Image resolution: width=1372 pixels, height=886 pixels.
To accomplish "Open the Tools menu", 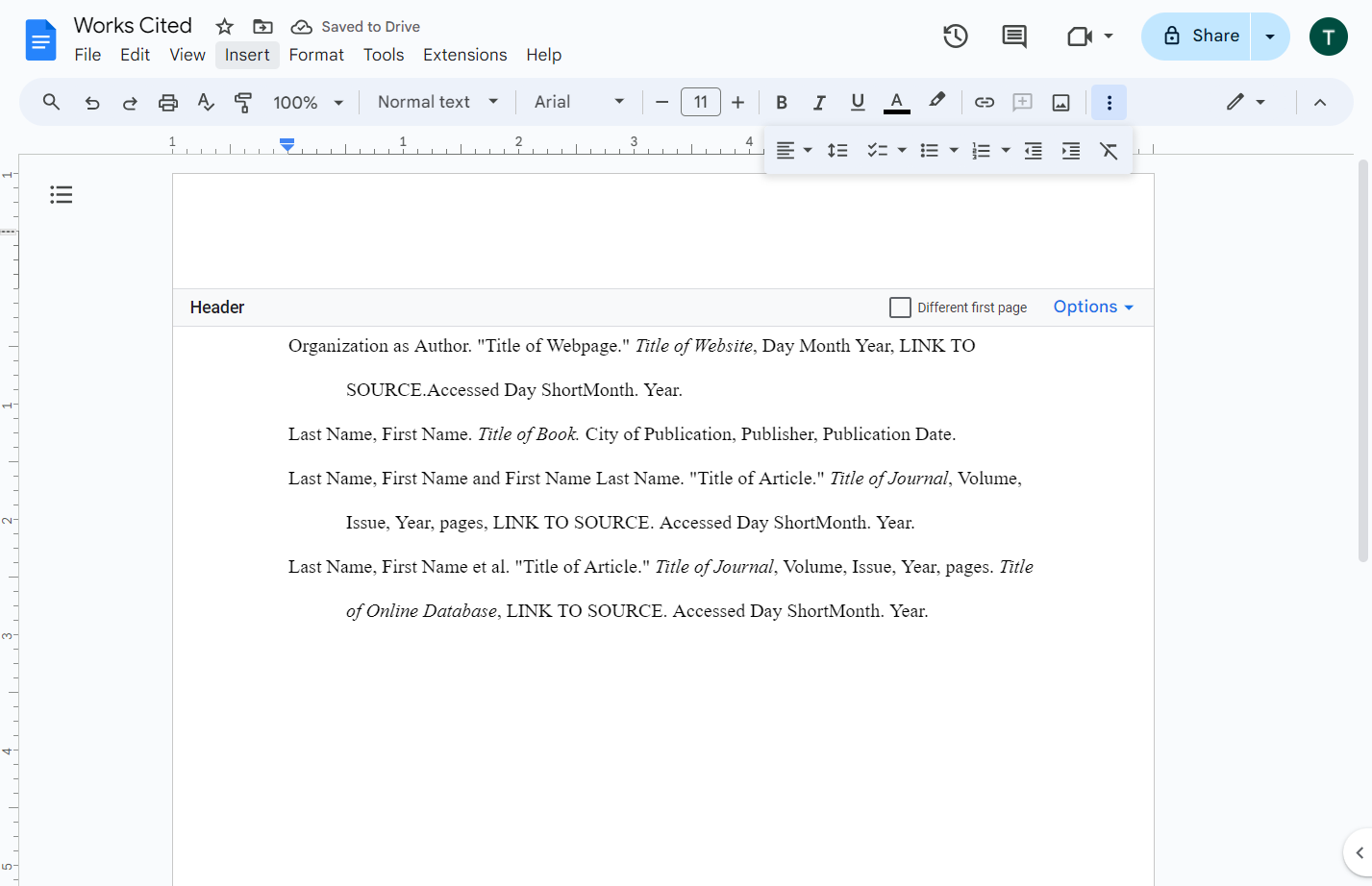I will pyautogui.click(x=384, y=55).
